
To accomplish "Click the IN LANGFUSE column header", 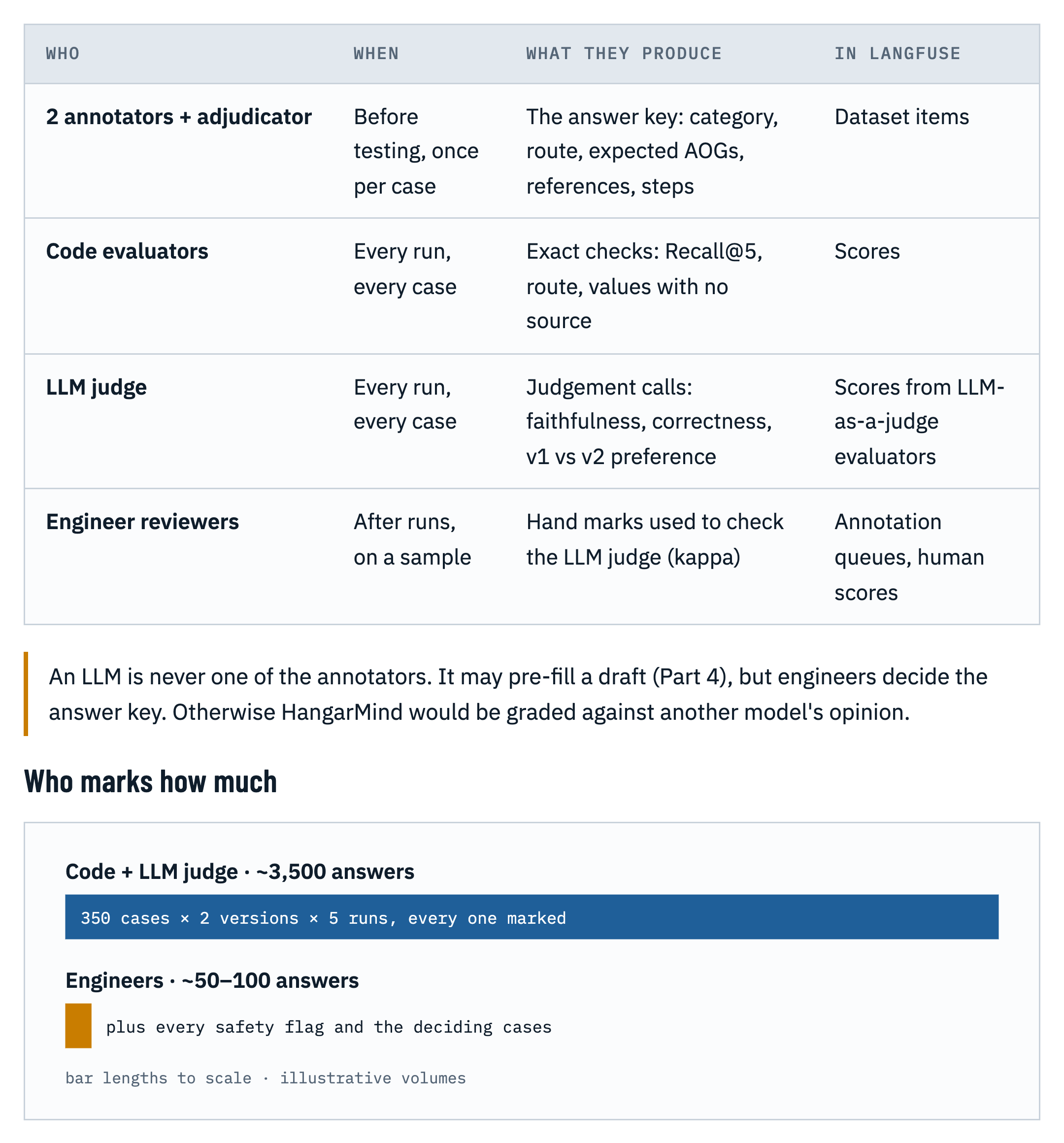I will pyautogui.click(x=897, y=54).
